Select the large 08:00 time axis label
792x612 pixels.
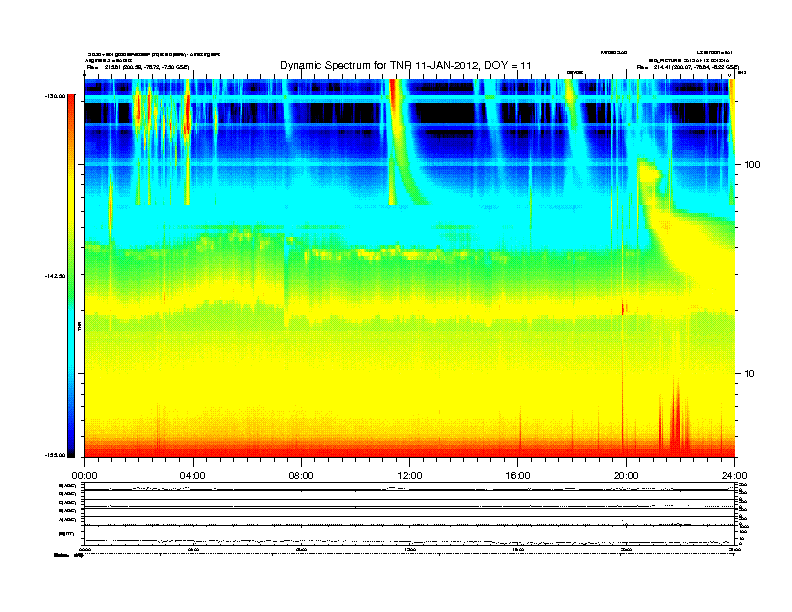click(301, 476)
